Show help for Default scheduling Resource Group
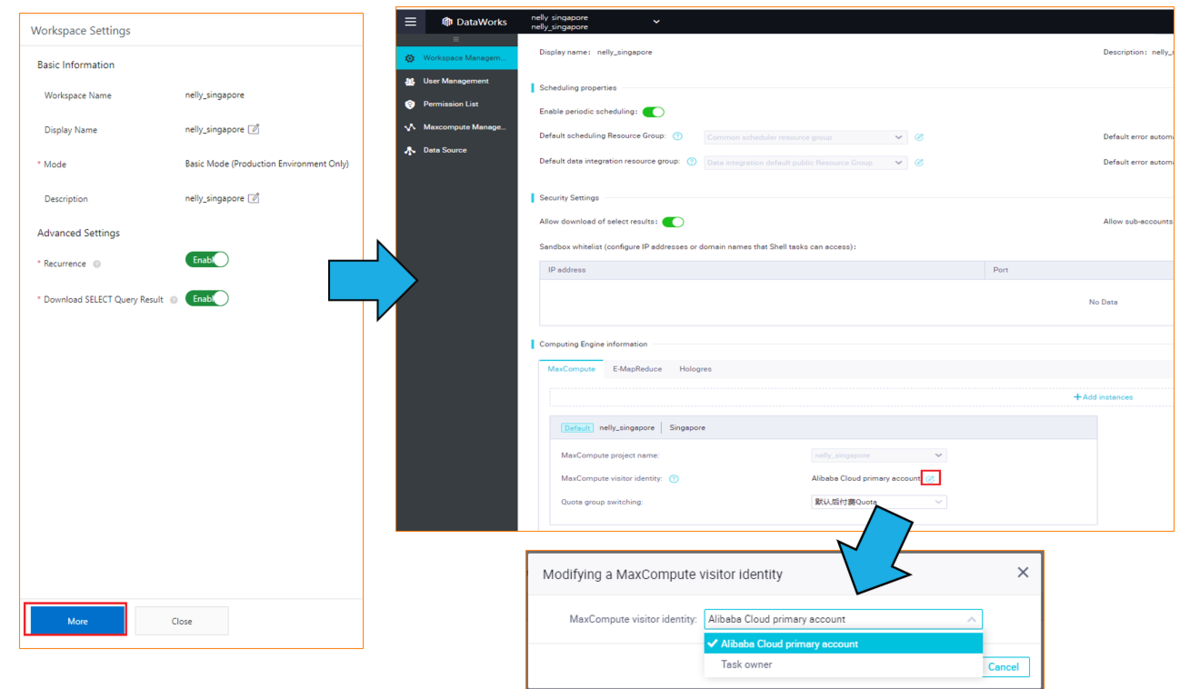 678,136
